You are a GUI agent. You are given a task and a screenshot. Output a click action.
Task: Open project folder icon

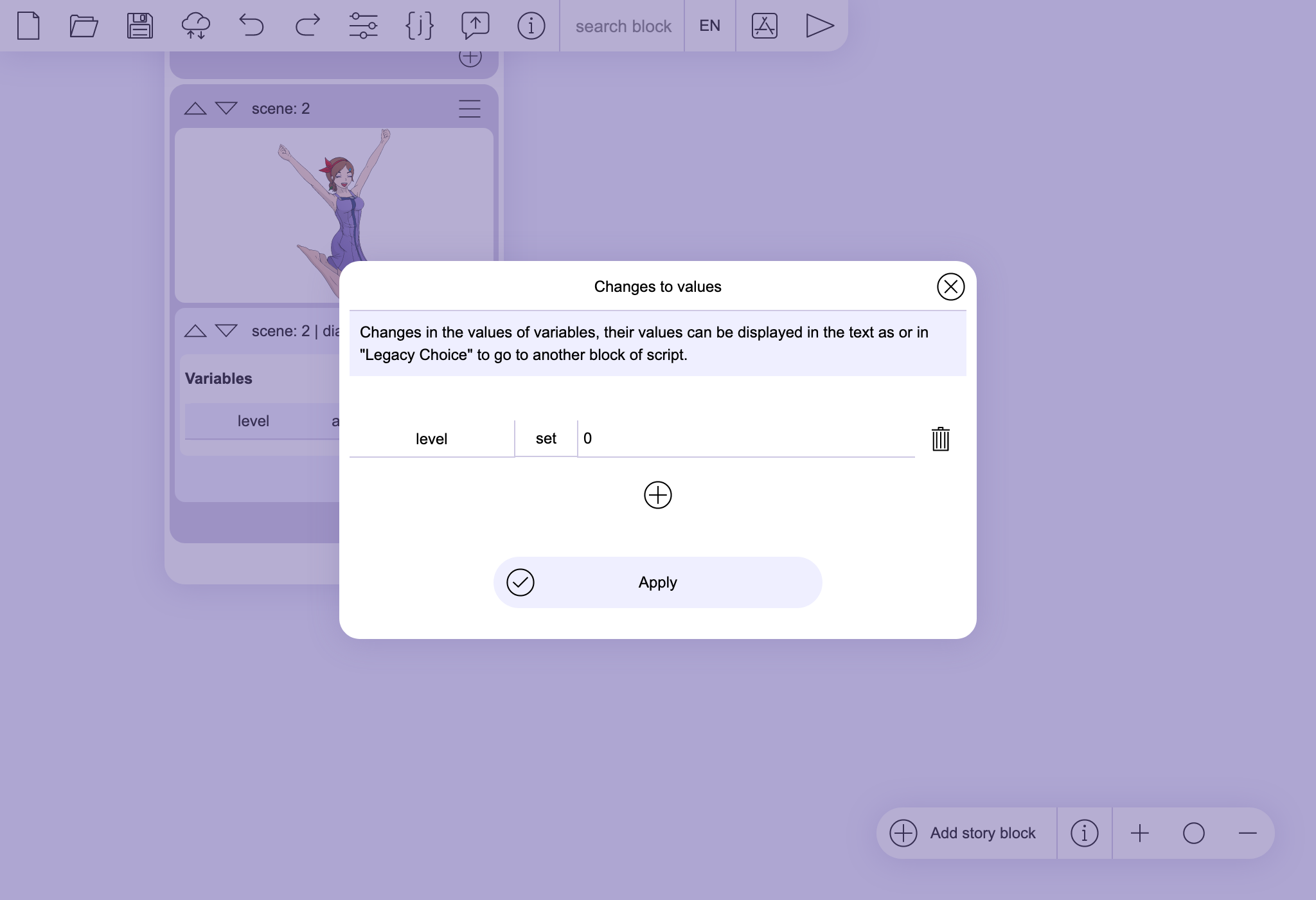pyautogui.click(x=84, y=26)
